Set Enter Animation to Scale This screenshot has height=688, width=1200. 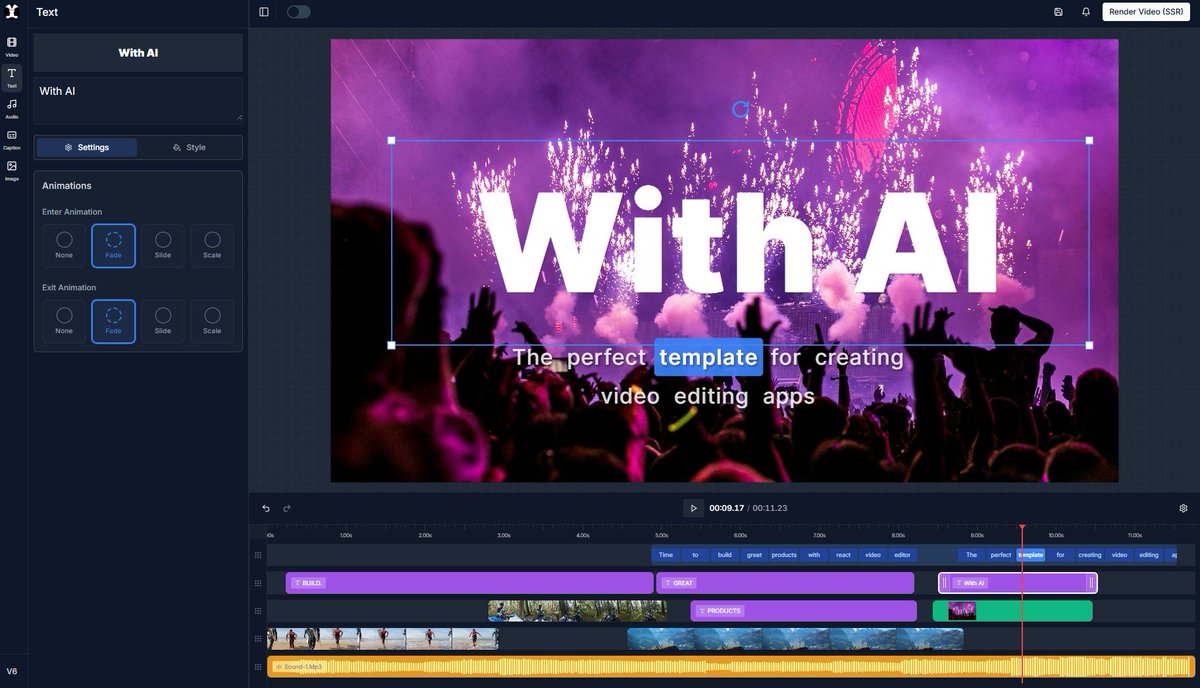click(x=212, y=245)
